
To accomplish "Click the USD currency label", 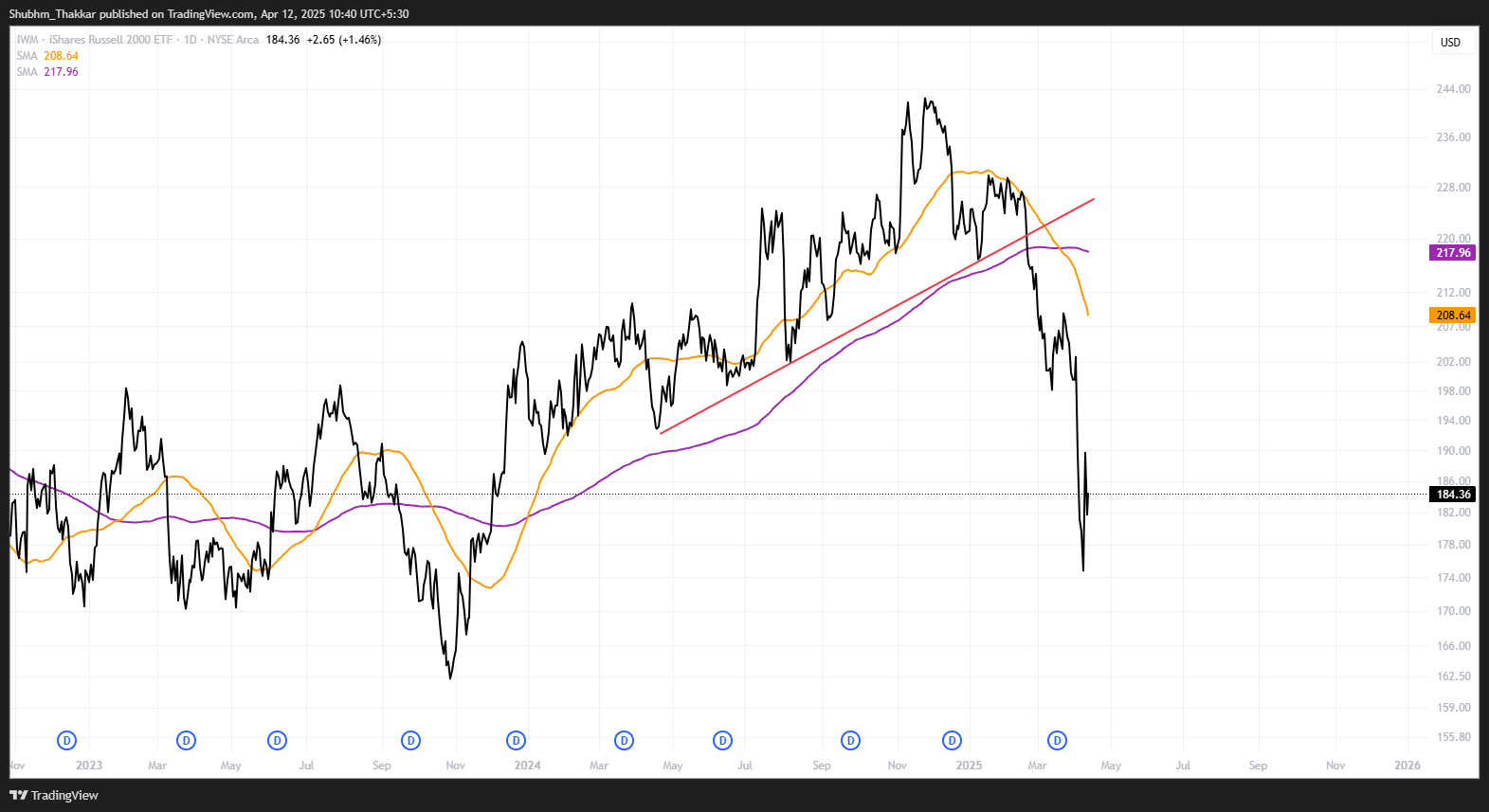I will pos(1450,42).
